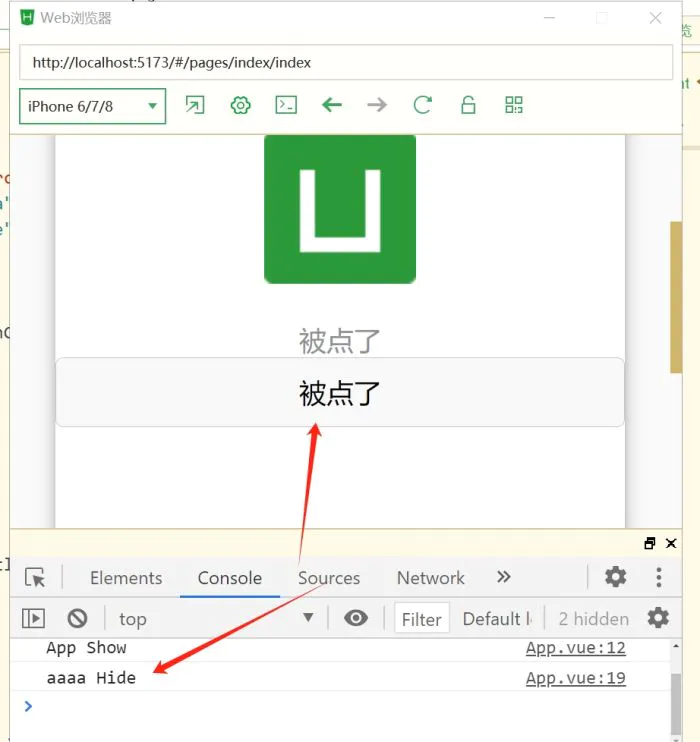This screenshot has width=700, height=742.
Task: Go forward with the gray right arrow
Action: 377,105
